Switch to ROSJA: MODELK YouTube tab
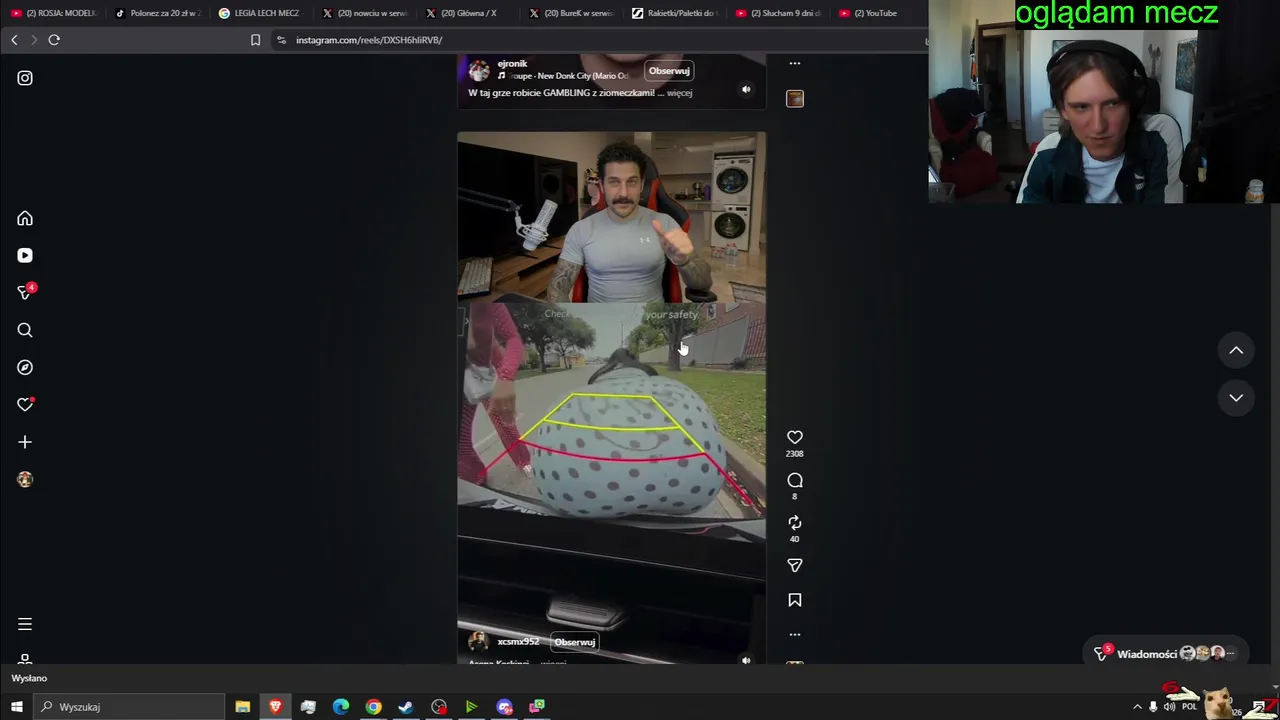Image resolution: width=1280 pixels, height=720 pixels. click(x=54, y=13)
